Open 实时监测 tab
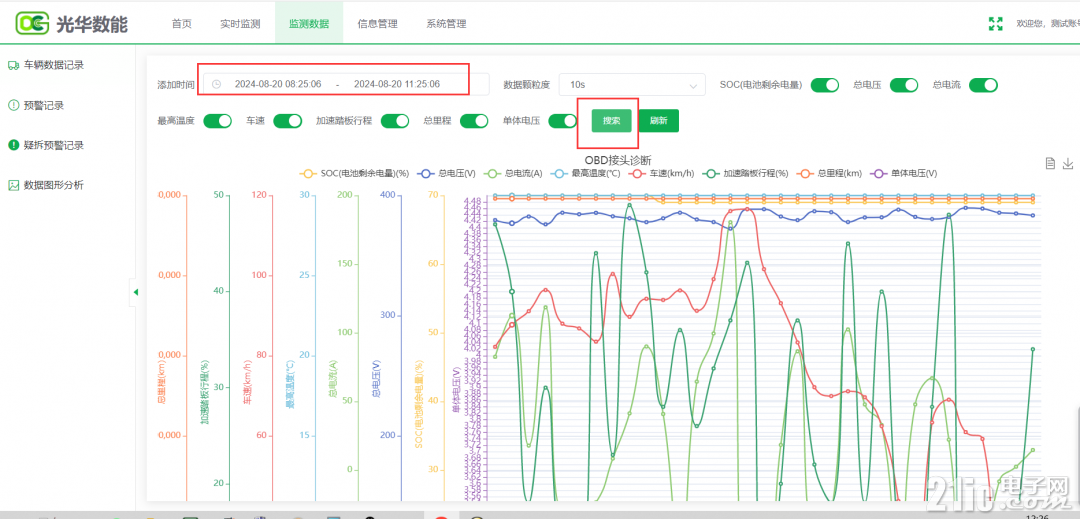1080x519 pixels. click(x=240, y=24)
